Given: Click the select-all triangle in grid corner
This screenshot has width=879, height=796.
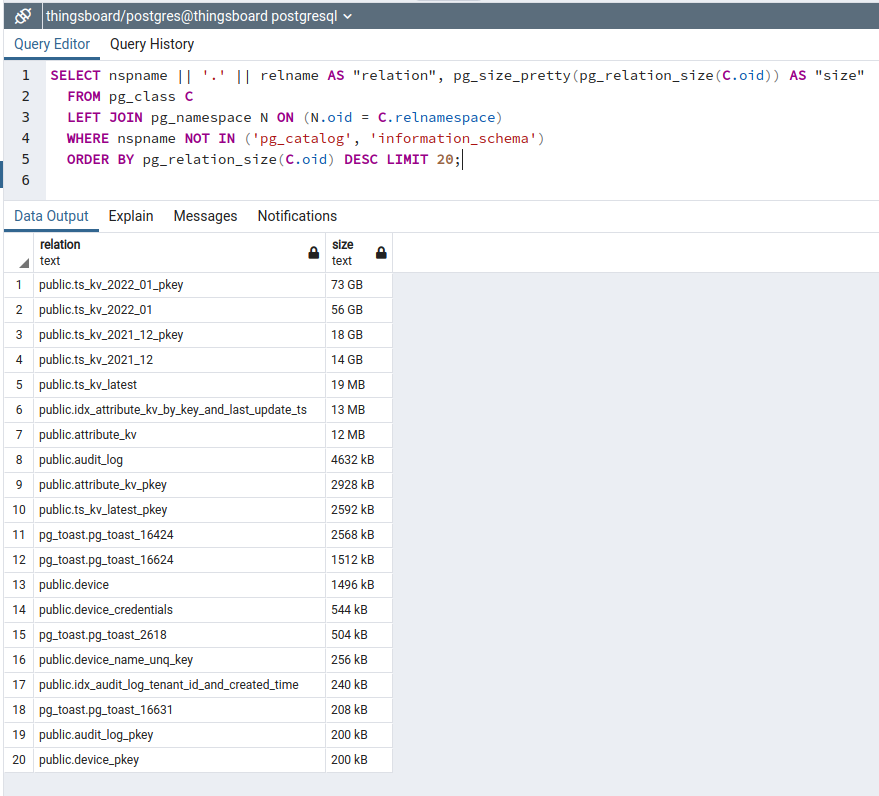Looking at the screenshot, I should [23, 263].
